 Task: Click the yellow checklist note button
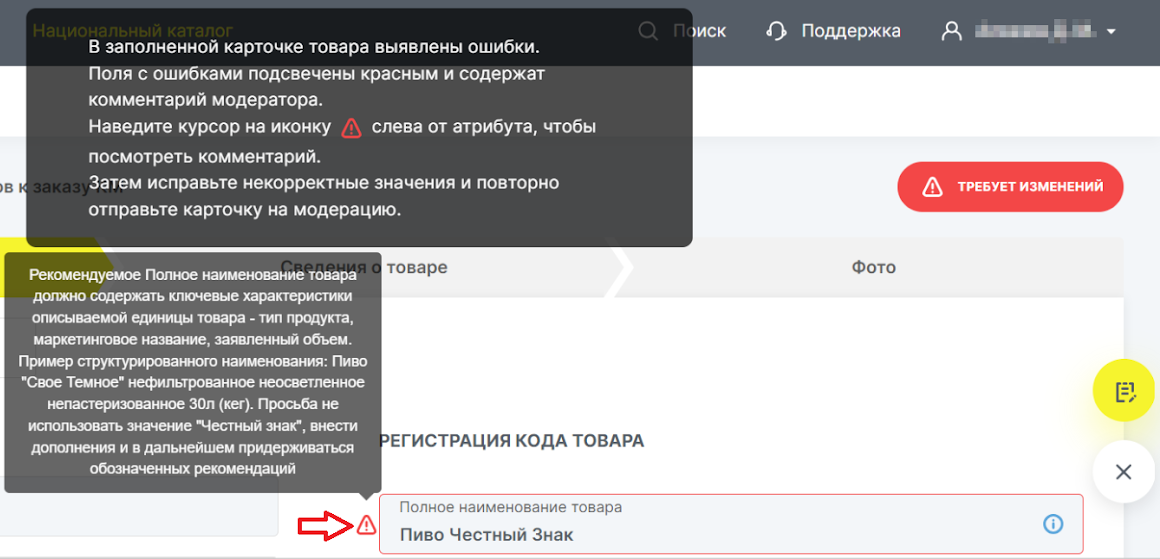1123,391
